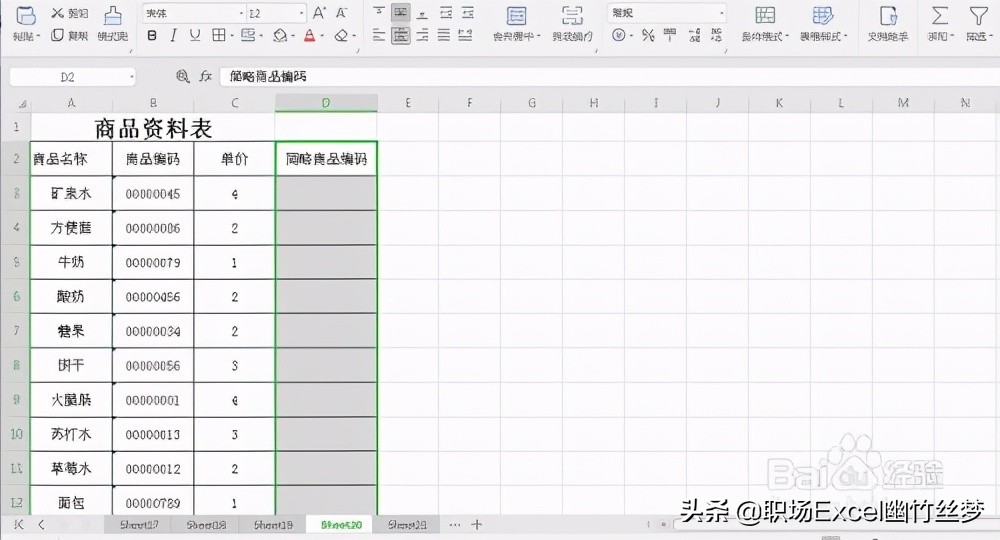This screenshot has width=1000, height=540.
Task: Select the active Sheet20 tab
Action: click(x=341, y=525)
